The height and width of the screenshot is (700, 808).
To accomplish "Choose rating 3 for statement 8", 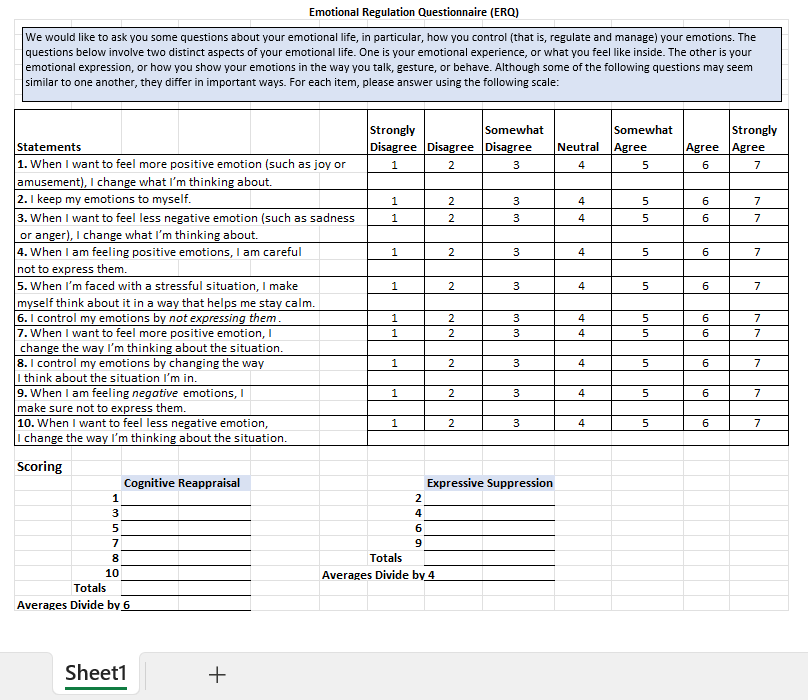I will pos(516,363).
